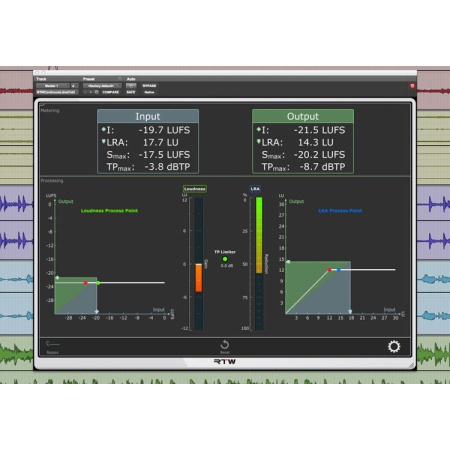Screen dimensions: 450x450
Task: Click the RTW logo at window bottom
Action: point(225,362)
